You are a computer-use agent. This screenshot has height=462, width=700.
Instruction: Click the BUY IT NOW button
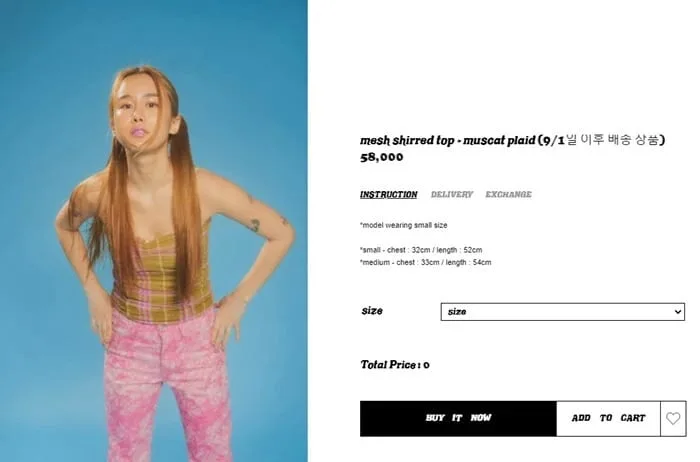click(458, 418)
